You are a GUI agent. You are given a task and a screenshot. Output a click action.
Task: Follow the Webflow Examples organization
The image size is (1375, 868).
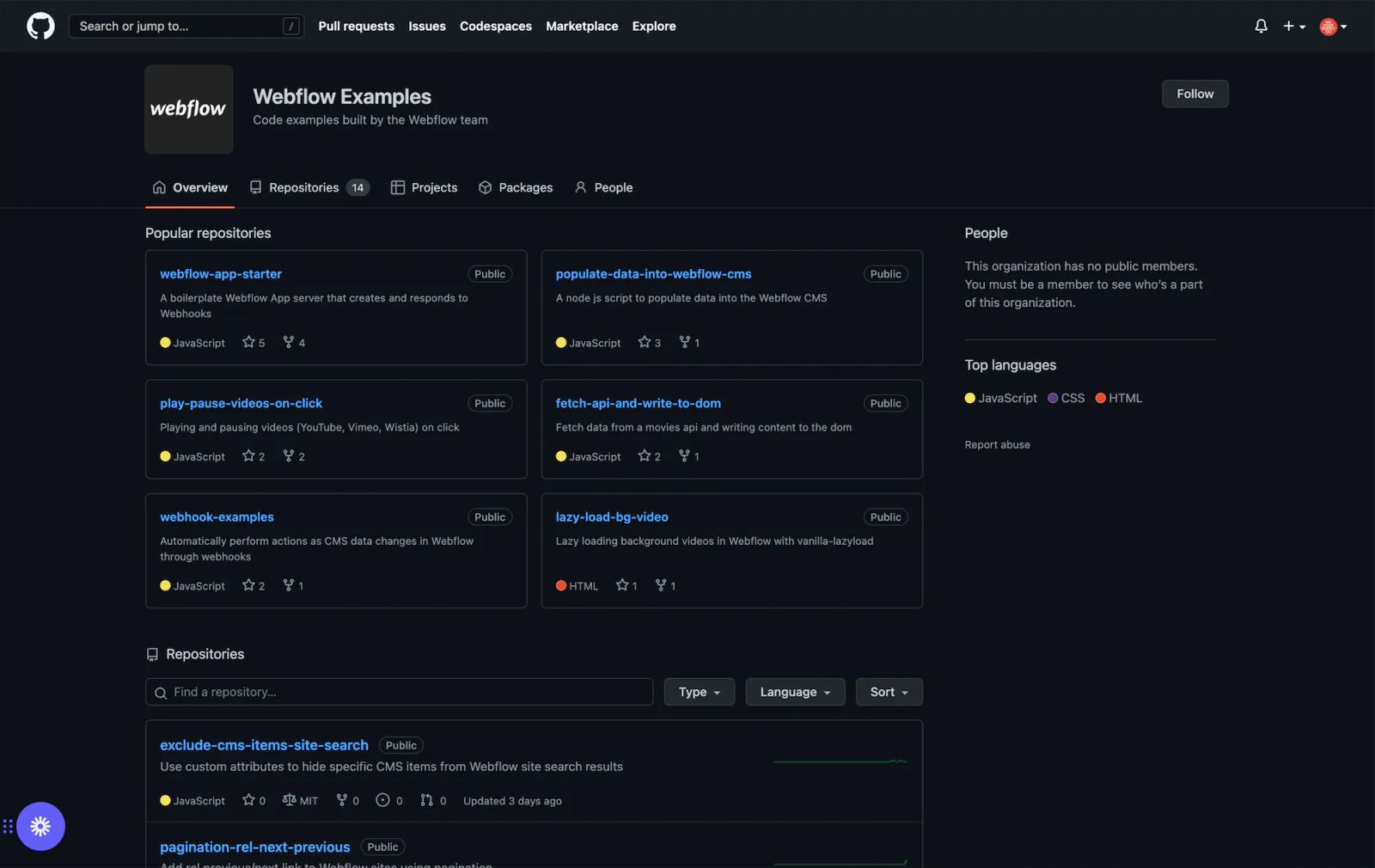coord(1195,94)
